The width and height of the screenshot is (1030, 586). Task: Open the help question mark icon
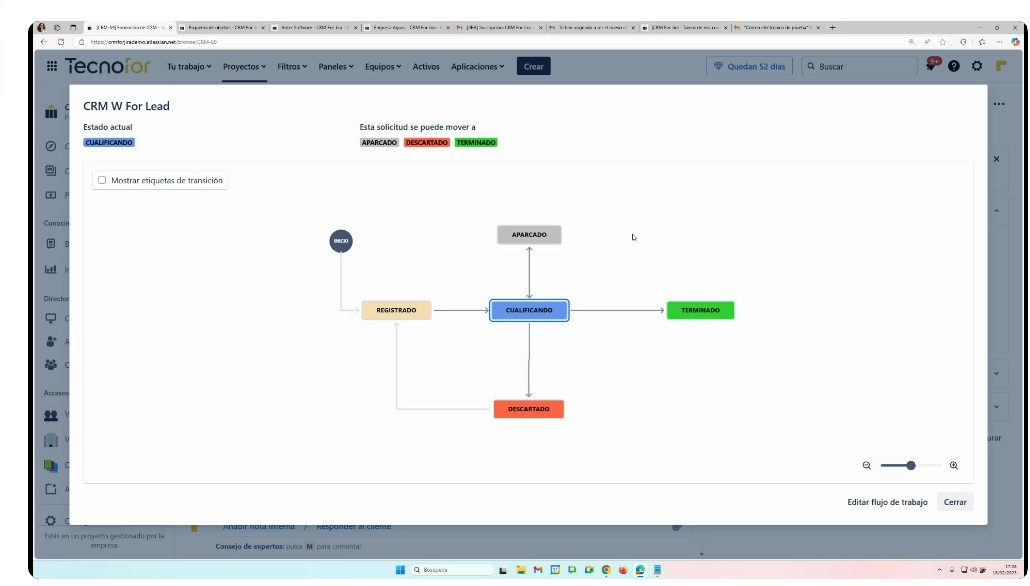[x=954, y=66]
